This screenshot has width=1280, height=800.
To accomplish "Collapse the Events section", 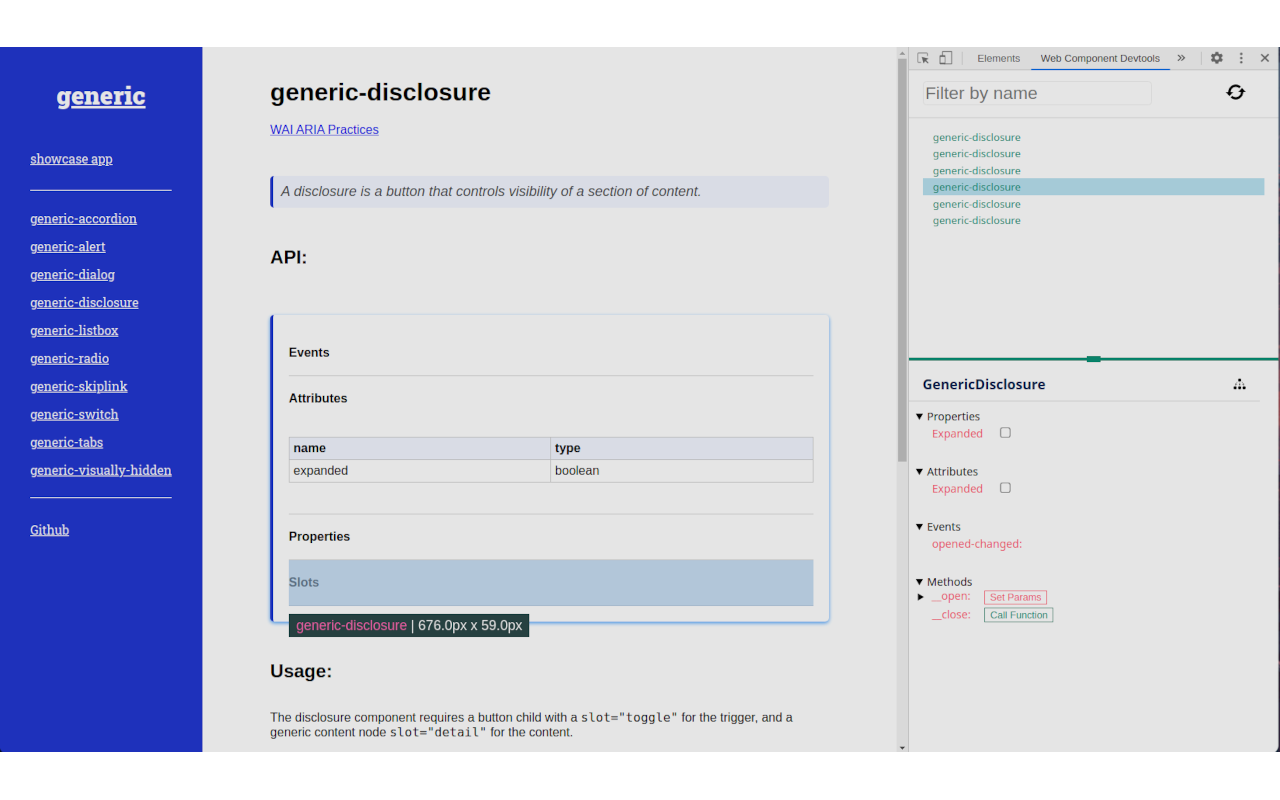I will coord(920,526).
